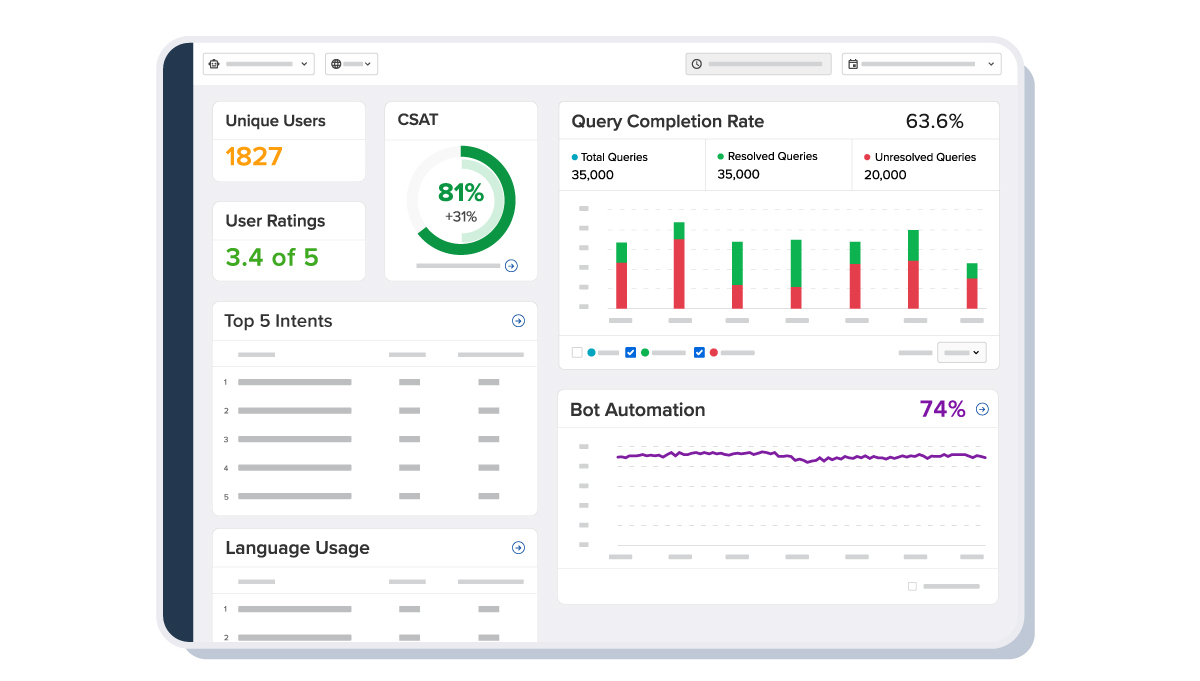Click the calendar icon in date picker
The width and height of the screenshot is (1200, 681).
click(853, 64)
